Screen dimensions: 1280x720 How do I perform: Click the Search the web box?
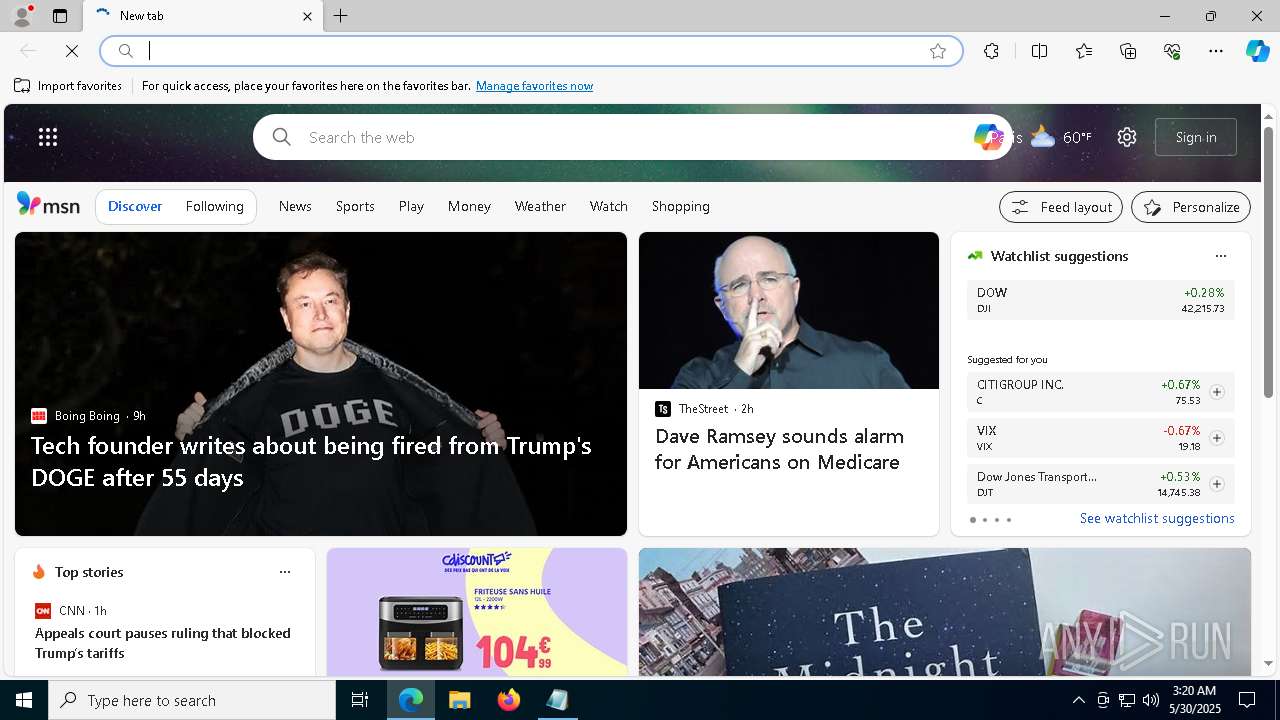click(x=630, y=137)
